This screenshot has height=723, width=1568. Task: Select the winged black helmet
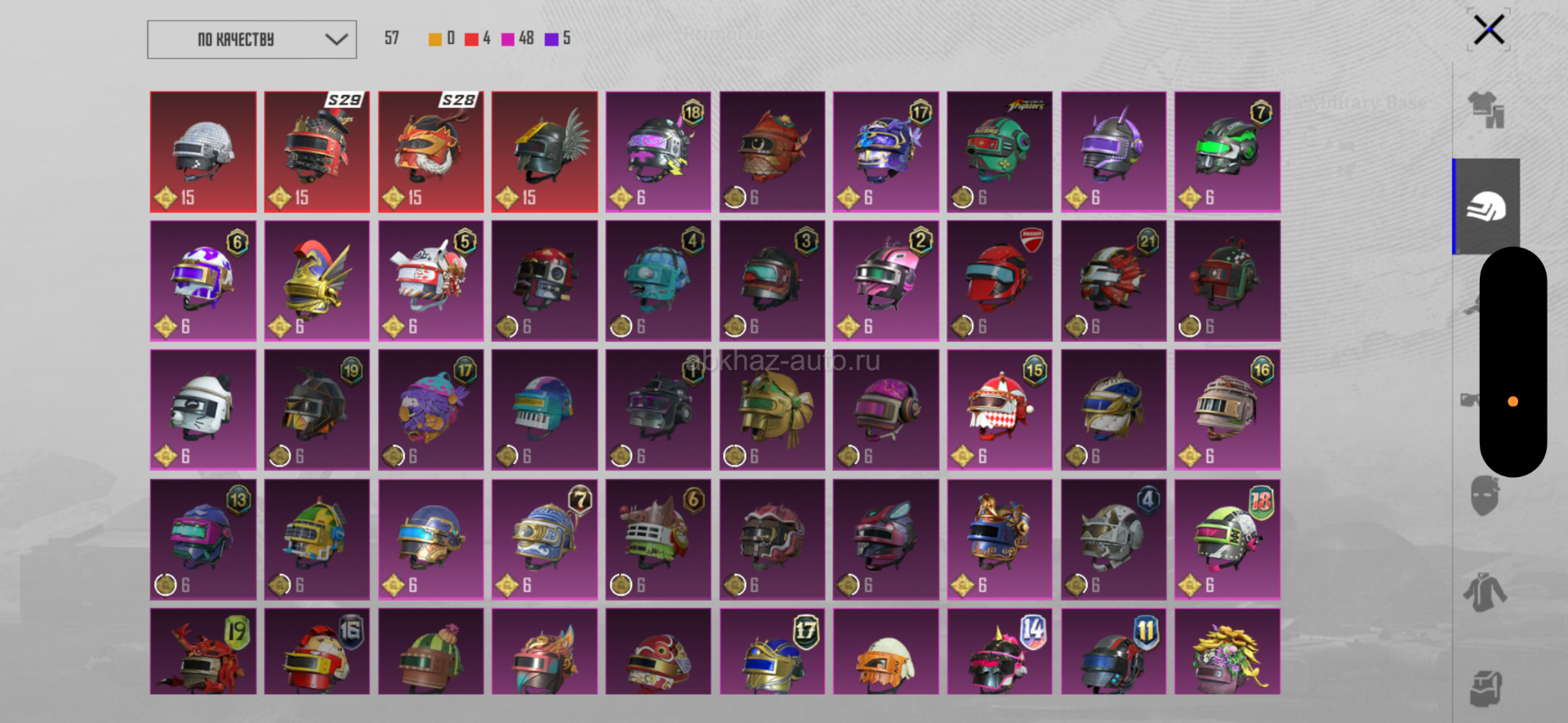[545, 152]
